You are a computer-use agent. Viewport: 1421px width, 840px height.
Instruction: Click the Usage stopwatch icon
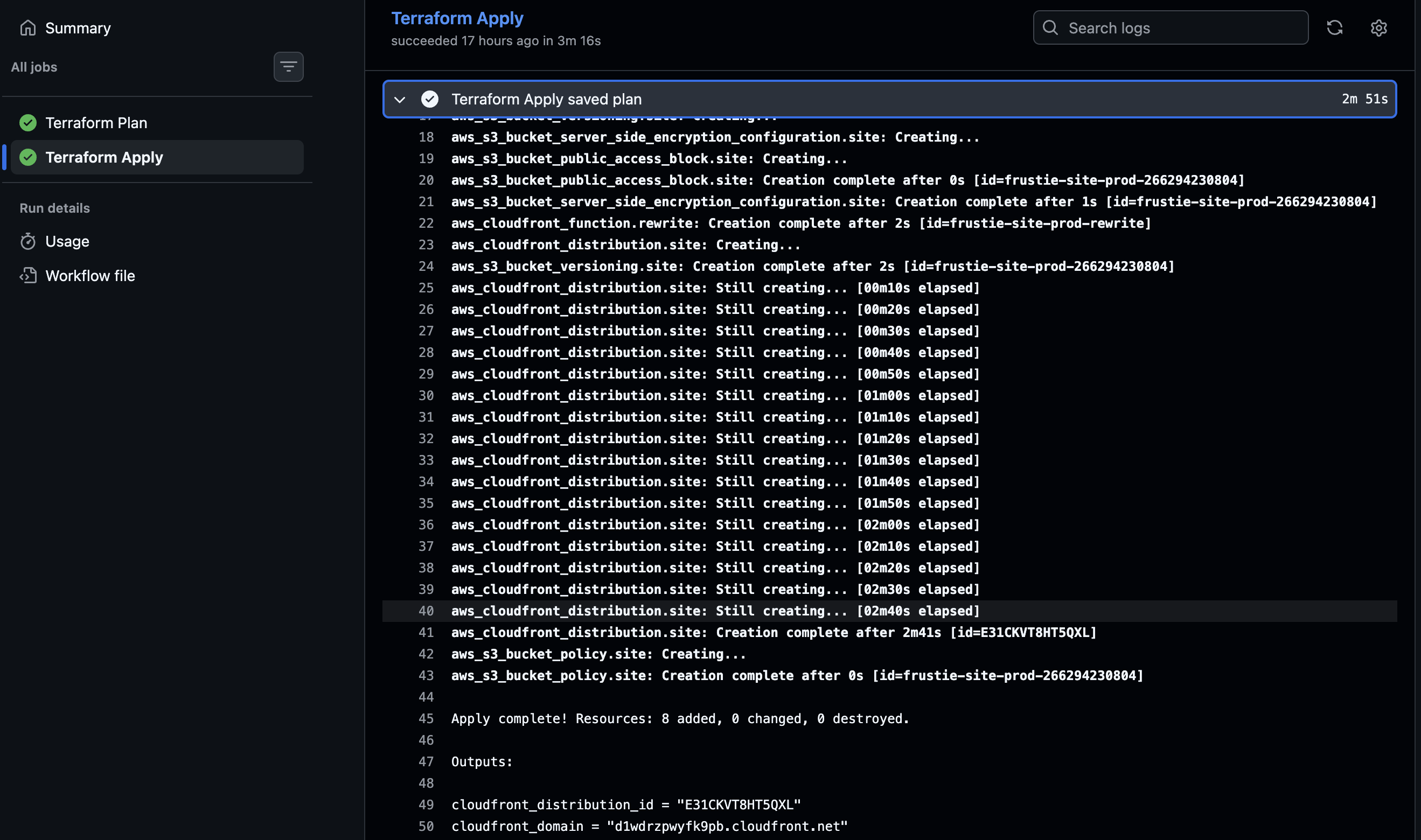[x=27, y=242]
